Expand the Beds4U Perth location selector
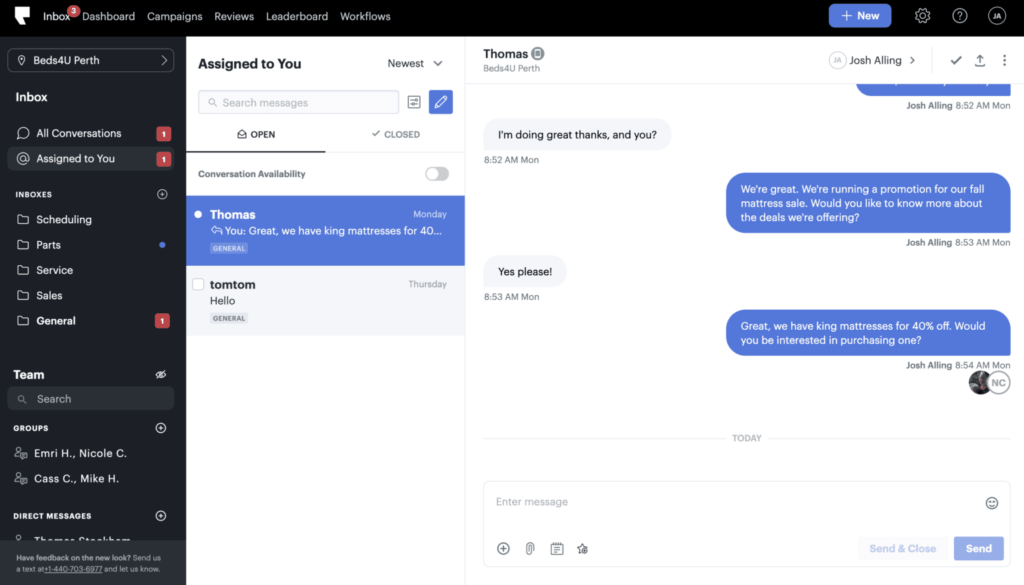This screenshot has height=585, width=1024. tap(90, 61)
